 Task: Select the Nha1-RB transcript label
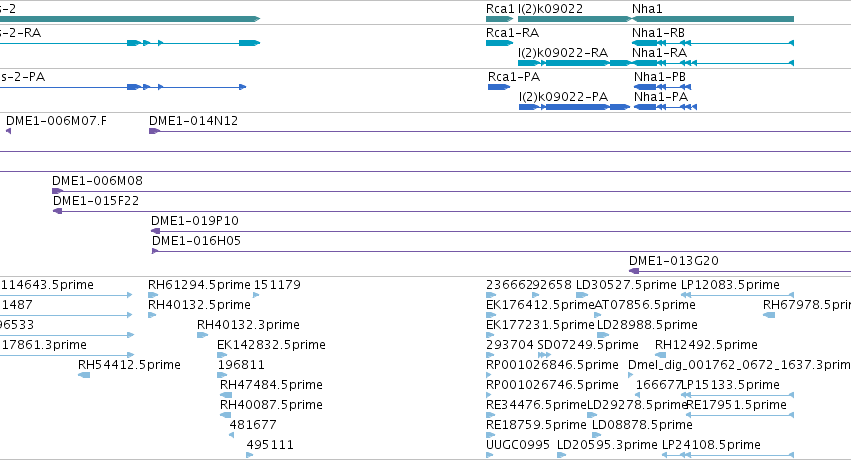pyautogui.click(x=658, y=33)
